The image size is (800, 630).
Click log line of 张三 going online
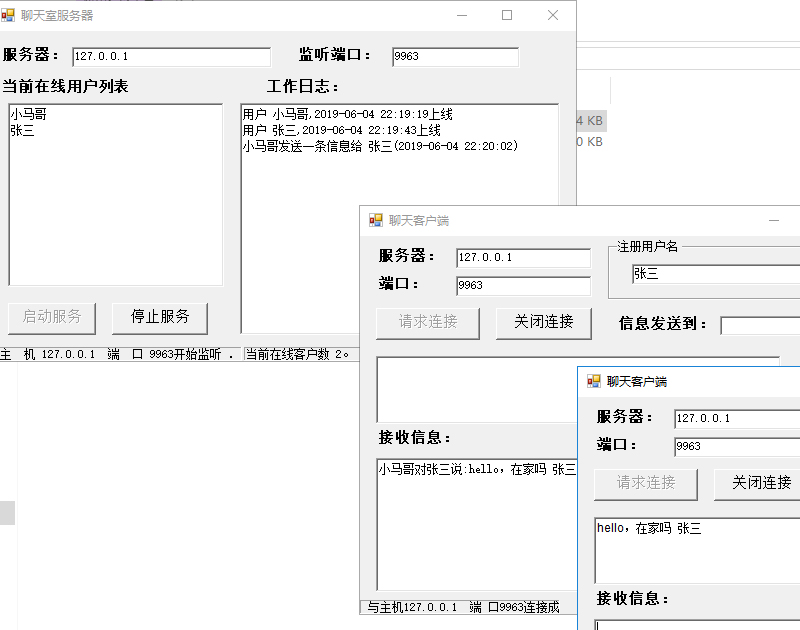click(341, 130)
